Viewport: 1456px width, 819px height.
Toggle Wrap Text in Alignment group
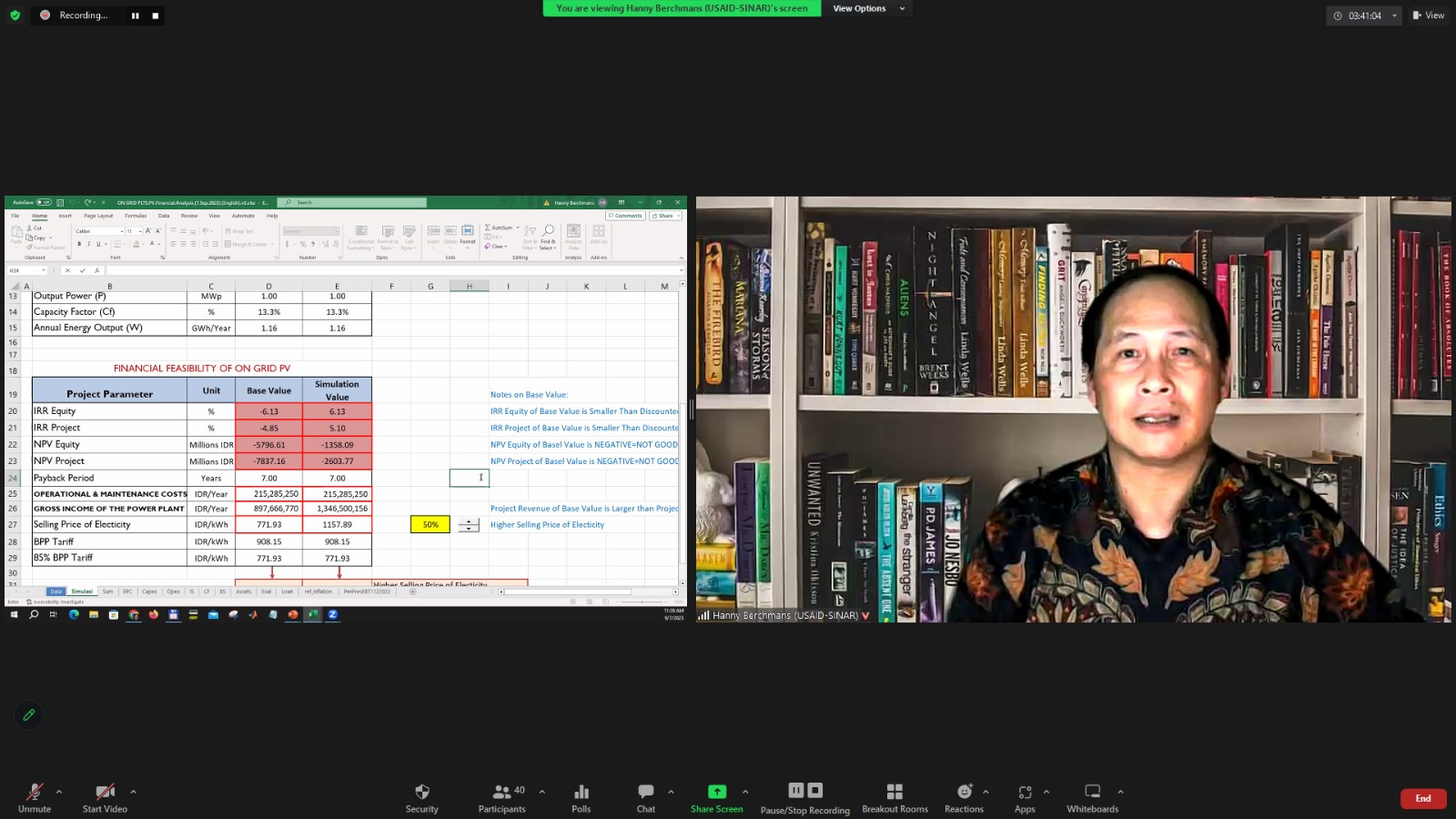[x=239, y=231]
